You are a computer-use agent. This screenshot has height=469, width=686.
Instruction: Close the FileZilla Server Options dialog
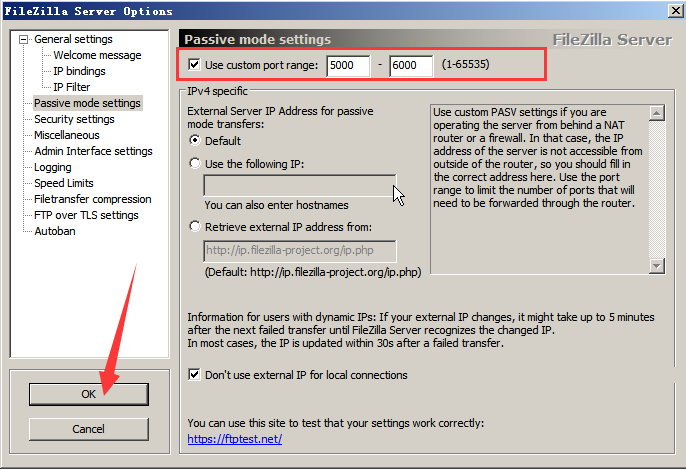coord(676,11)
